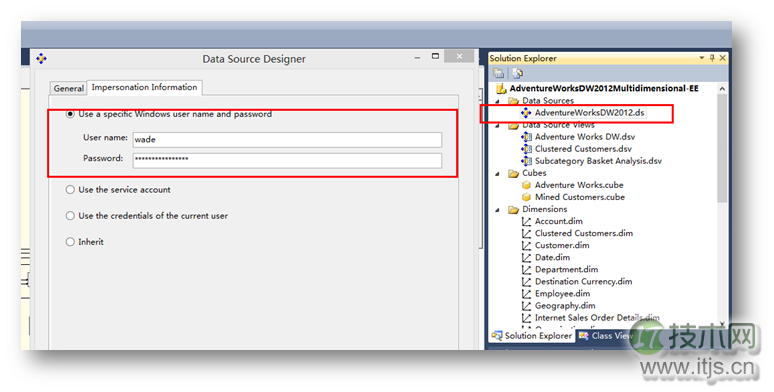The image size is (774, 392).
Task: Click the AdventureWorksDW2012.ds file icon
Action: tap(526, 113)
